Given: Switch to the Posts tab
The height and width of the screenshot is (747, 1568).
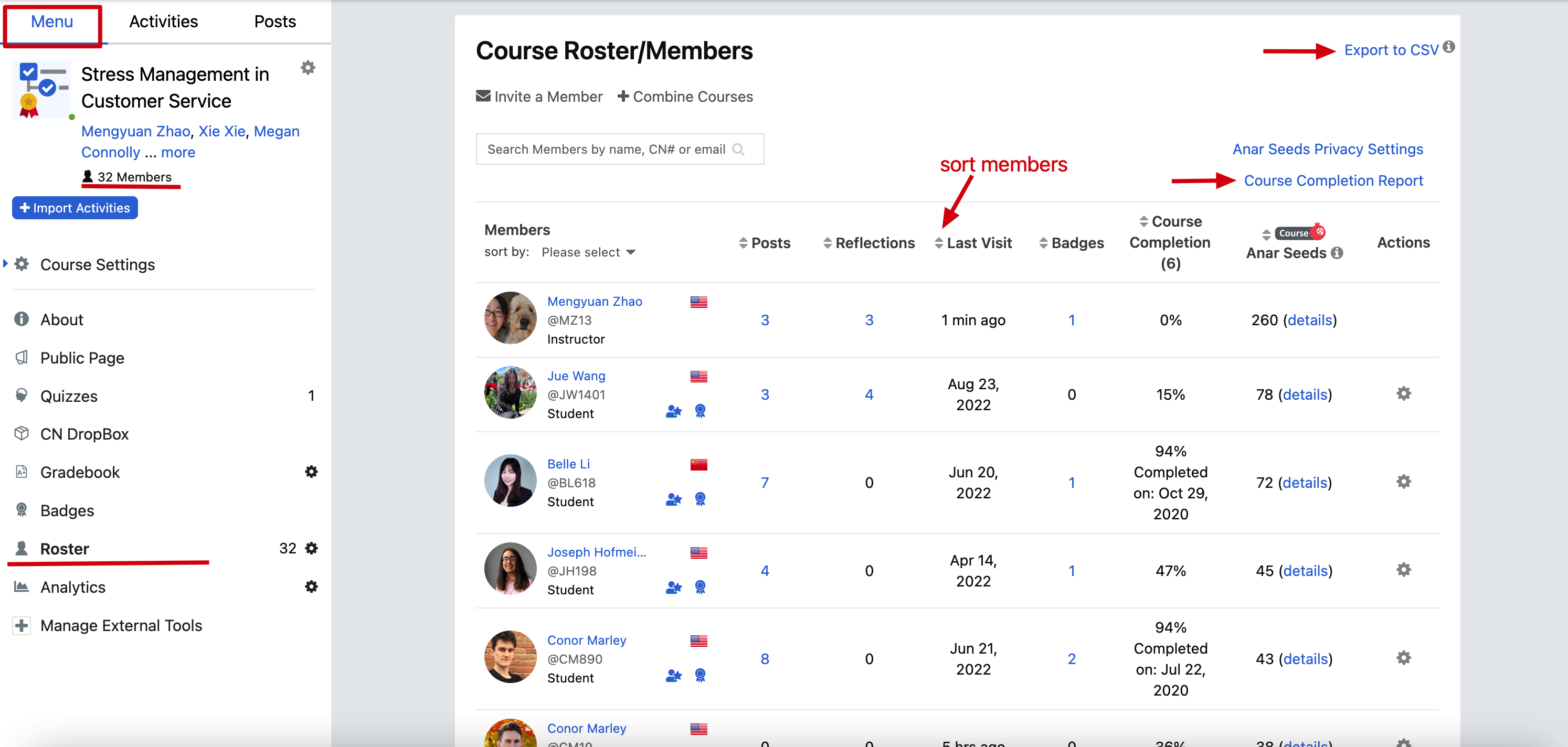Looking at the screenshot, I should pos(274,22).
